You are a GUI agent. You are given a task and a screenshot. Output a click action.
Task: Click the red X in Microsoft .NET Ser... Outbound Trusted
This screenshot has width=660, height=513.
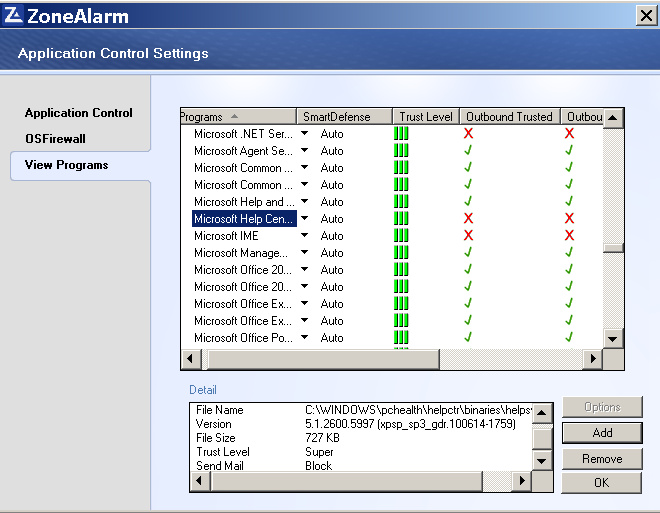point(468,133)
